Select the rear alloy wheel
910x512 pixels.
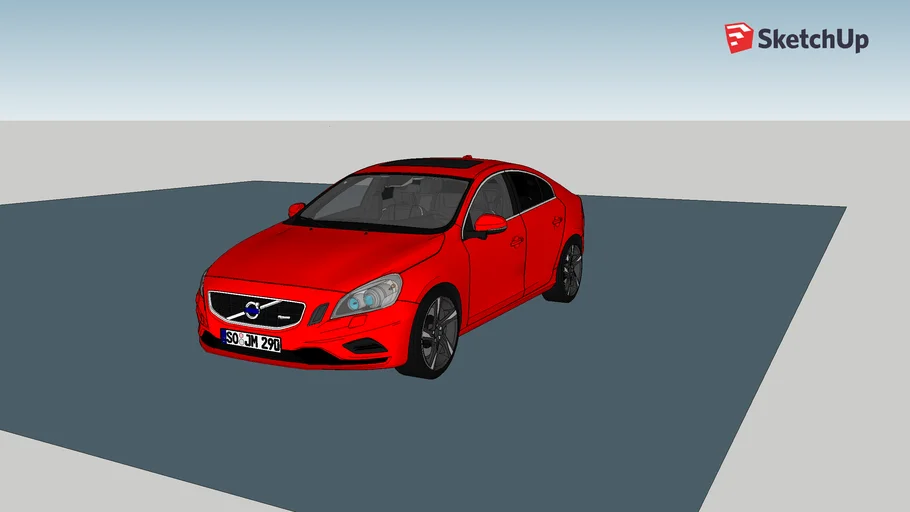coord(569,270)
